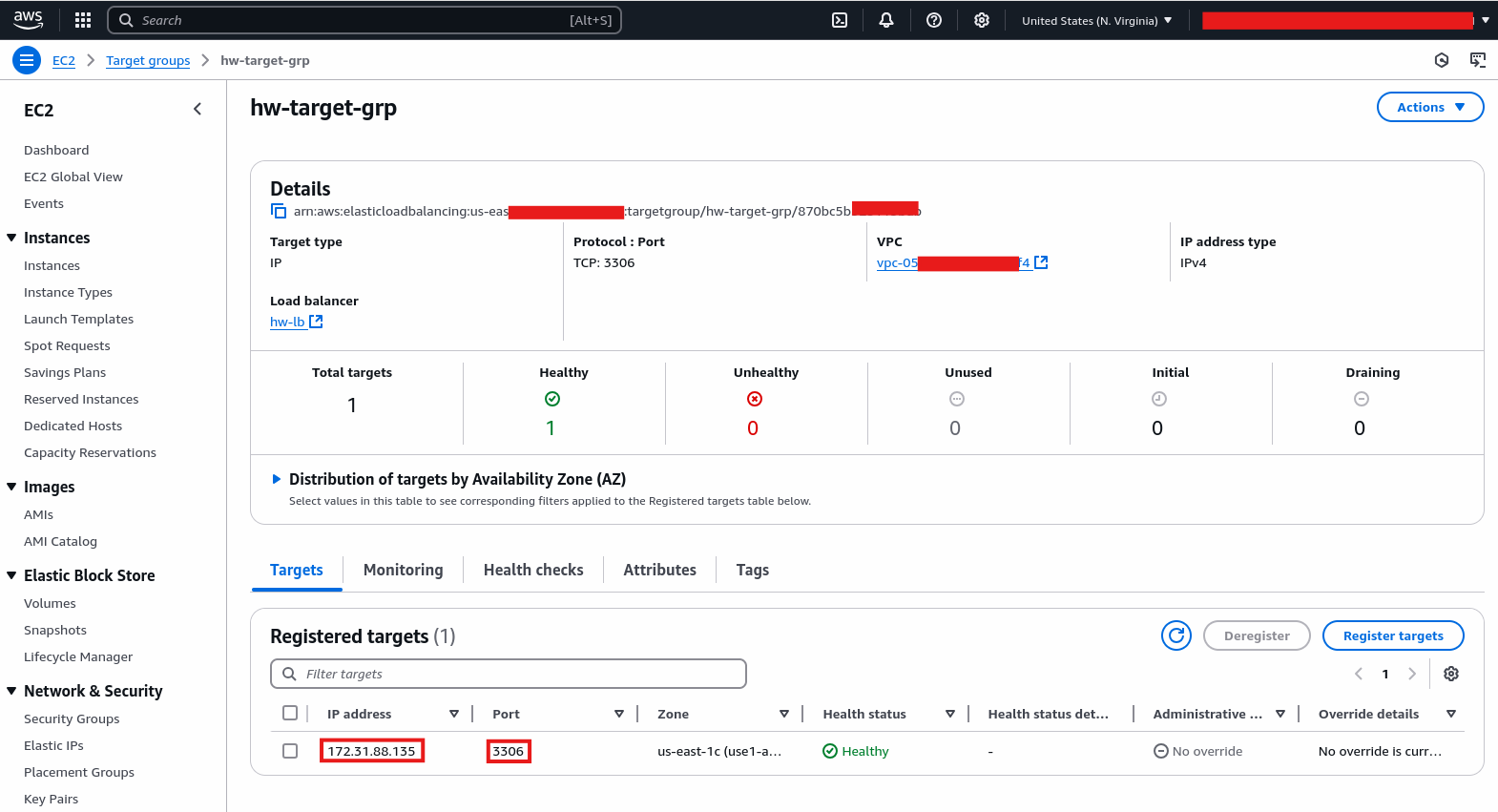Screen dimensions: 1498x812
Task: Collapse the Network & Security section
Action: [11, 691]
